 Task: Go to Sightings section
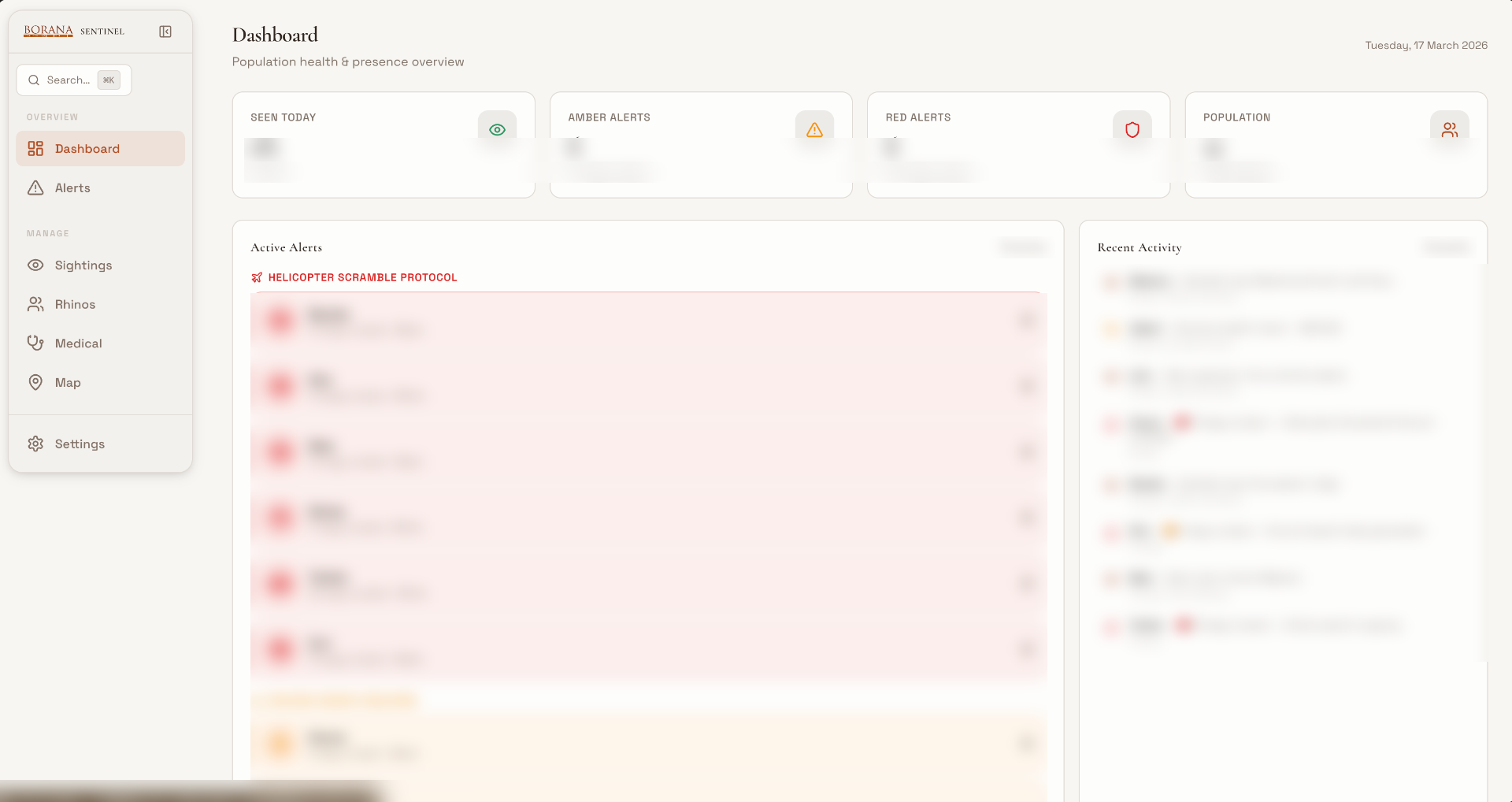[x=100, y=265]
